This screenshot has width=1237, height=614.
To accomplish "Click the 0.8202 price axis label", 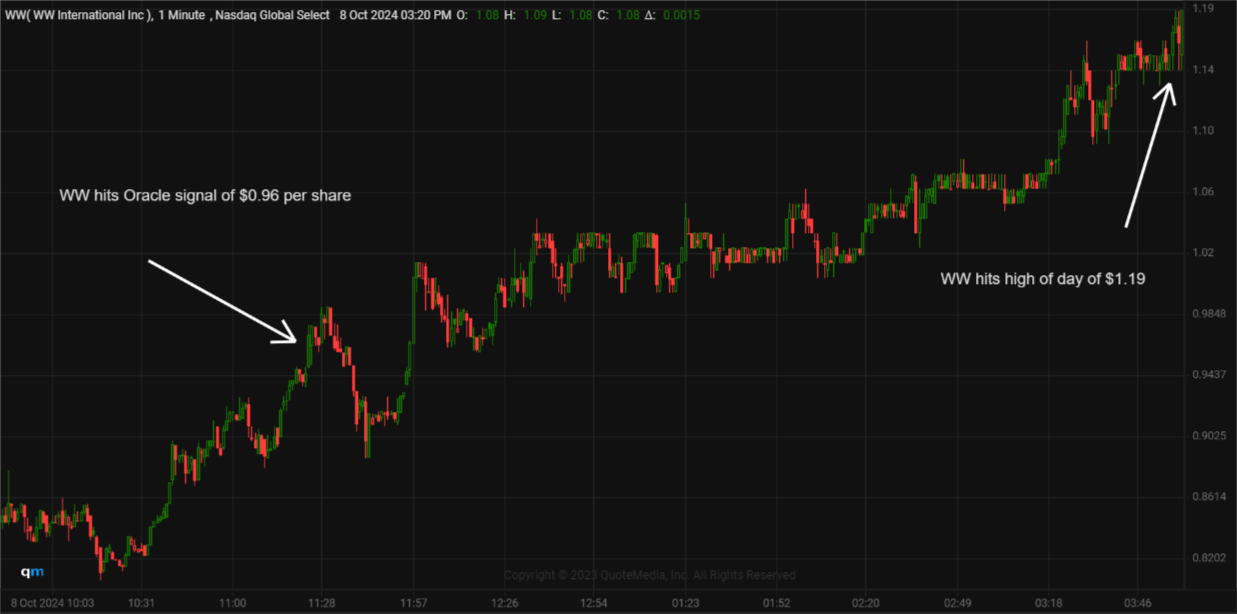I will (x=1208, y=558).
